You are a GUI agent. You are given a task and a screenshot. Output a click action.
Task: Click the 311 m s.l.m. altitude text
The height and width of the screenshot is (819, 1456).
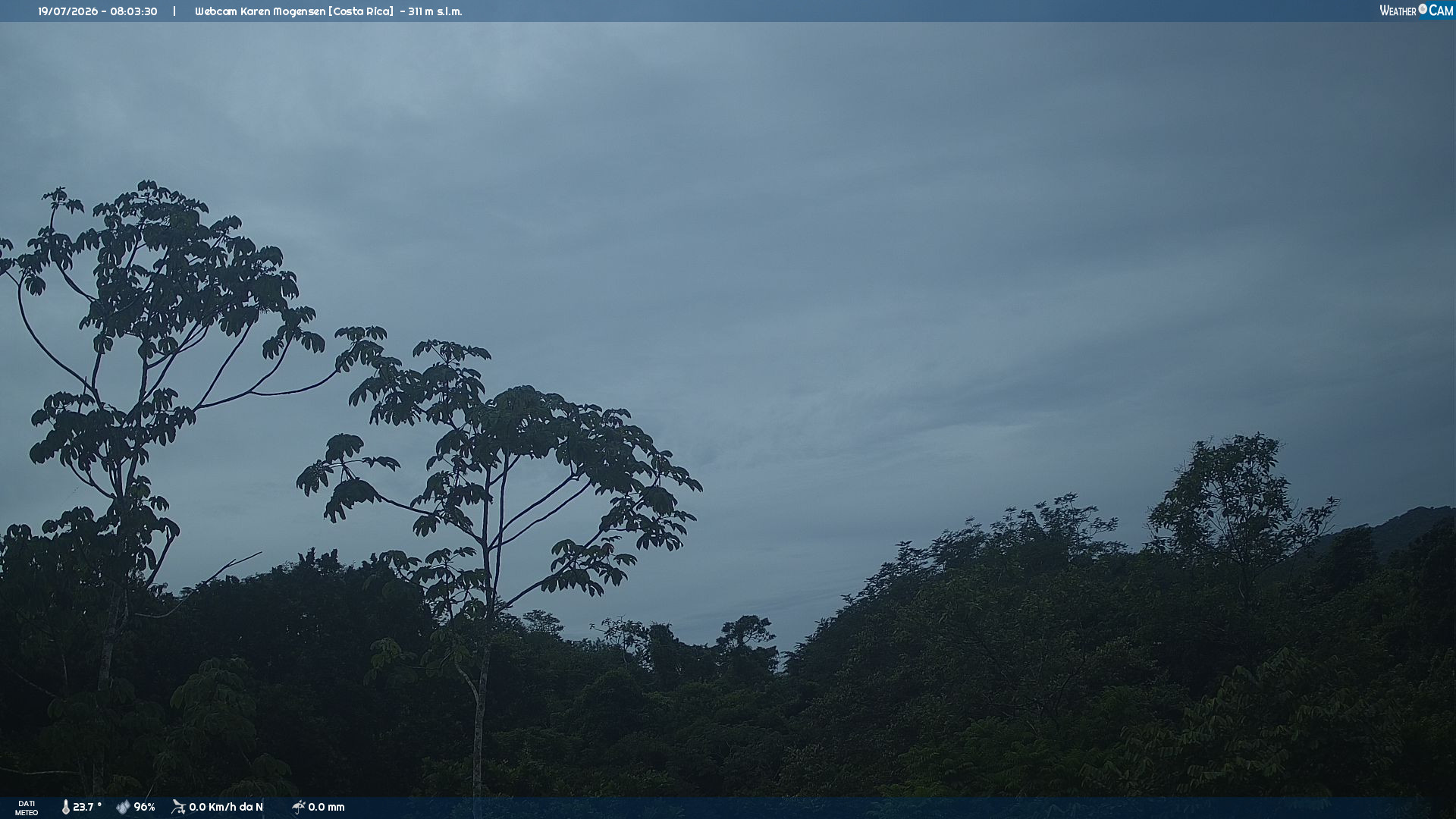435,11
